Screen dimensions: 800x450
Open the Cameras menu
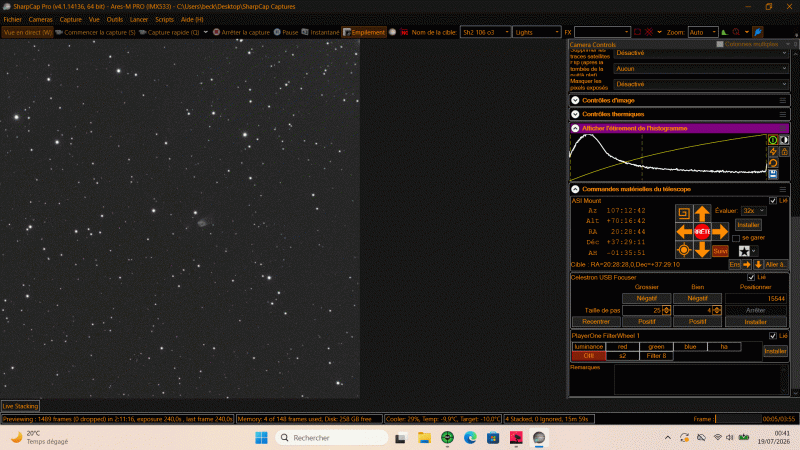tap(40, 19)
